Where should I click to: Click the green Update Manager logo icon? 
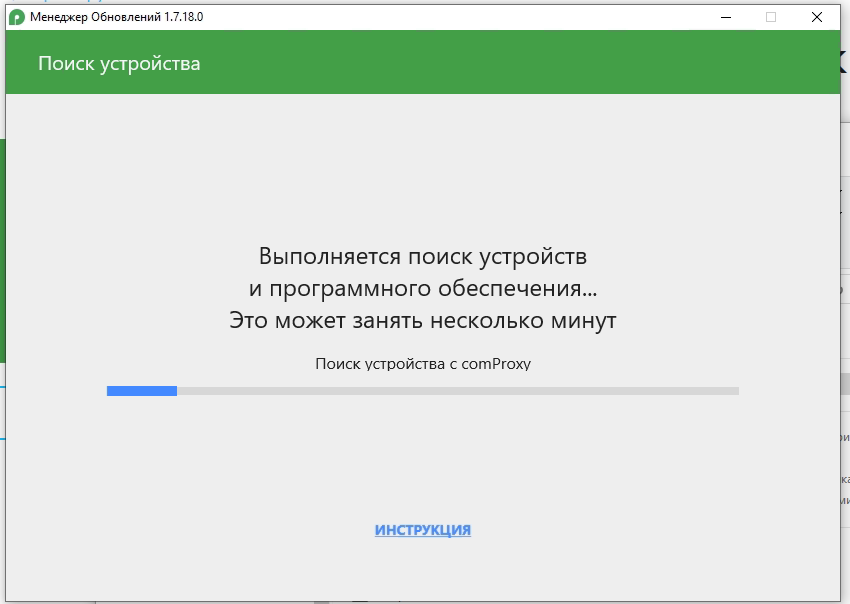point(17,17)
